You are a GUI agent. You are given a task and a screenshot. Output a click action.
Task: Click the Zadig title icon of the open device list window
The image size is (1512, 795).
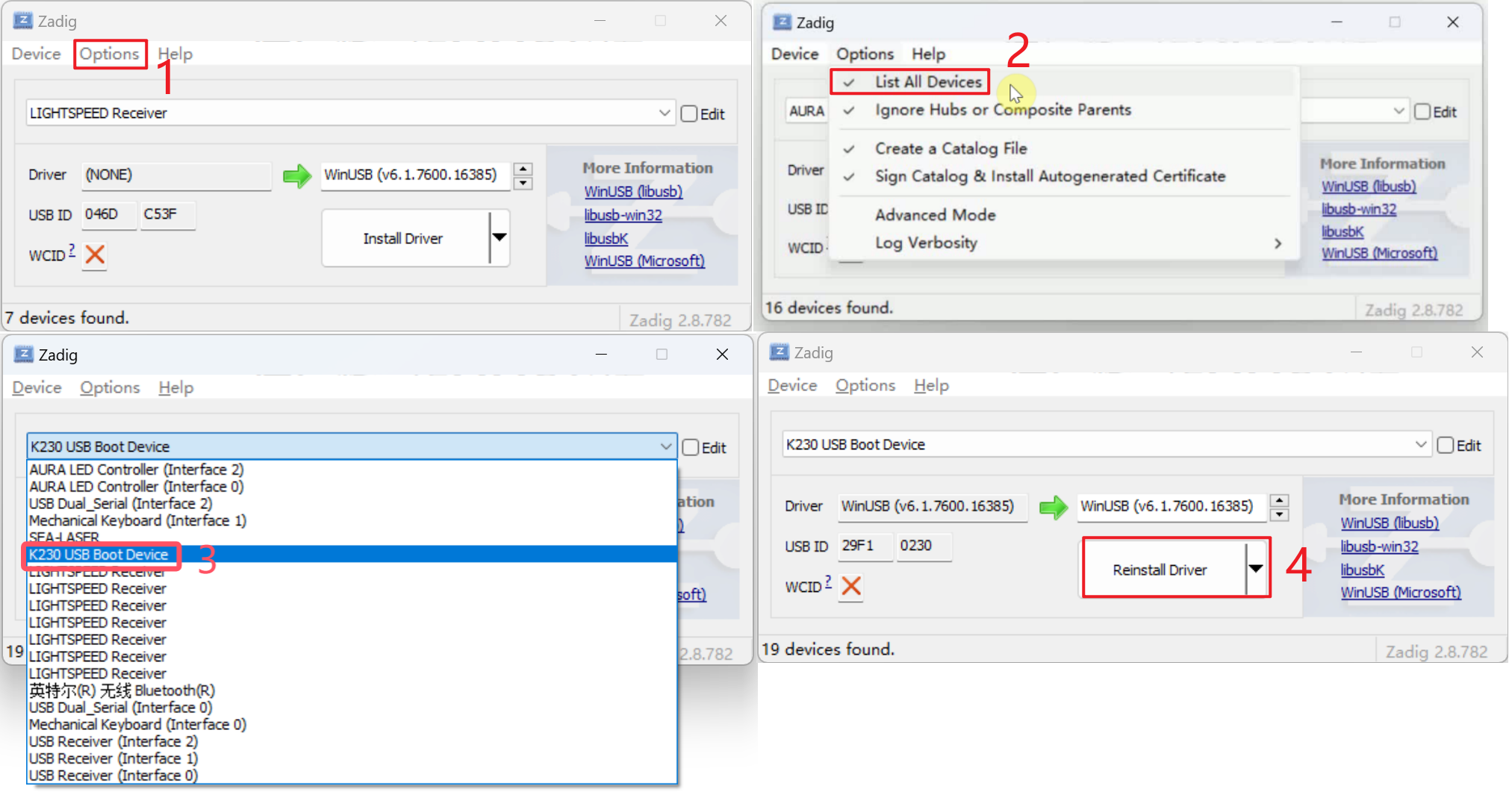(24, 354)
